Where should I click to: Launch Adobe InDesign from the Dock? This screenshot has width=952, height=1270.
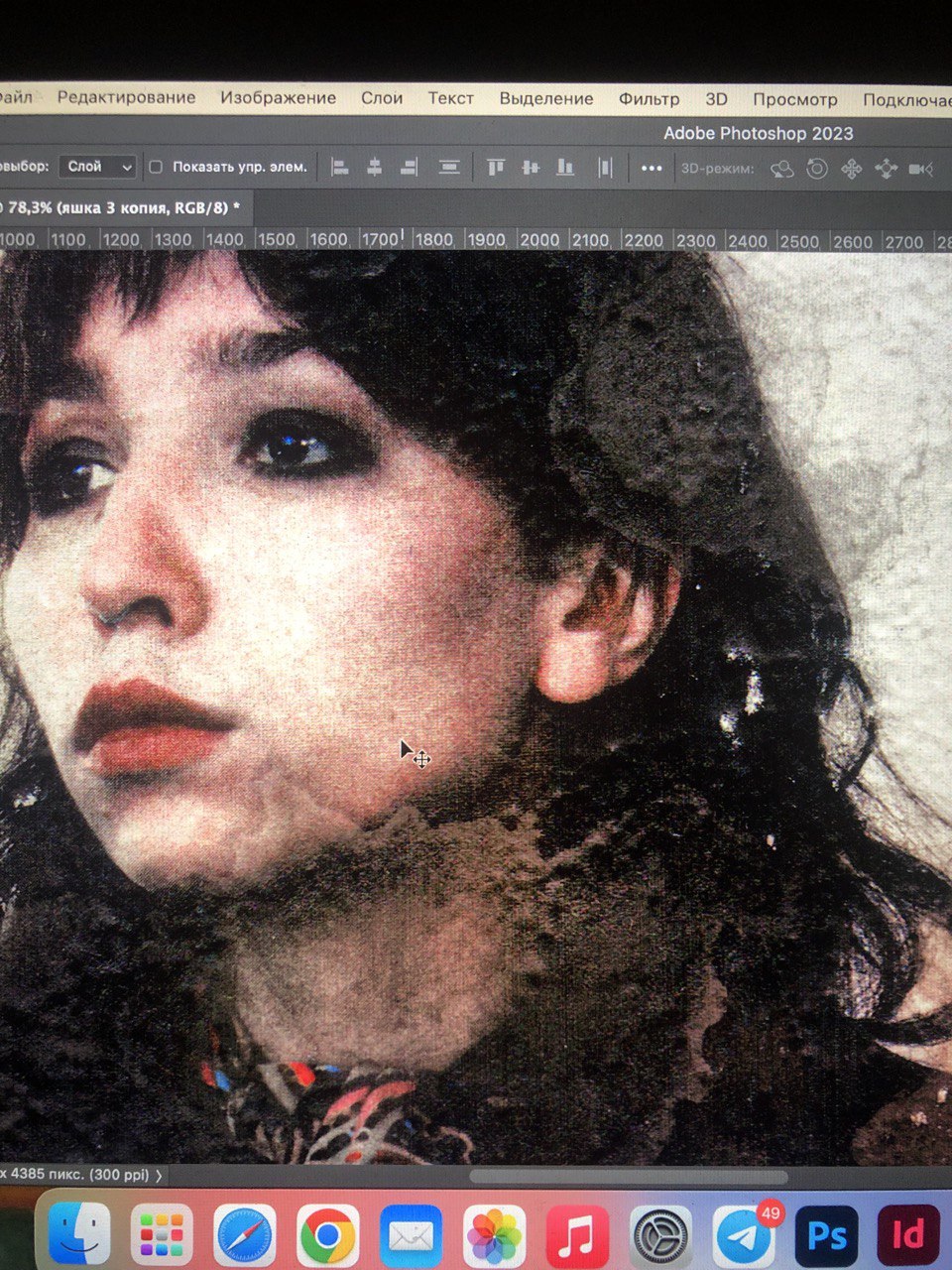907,1235
